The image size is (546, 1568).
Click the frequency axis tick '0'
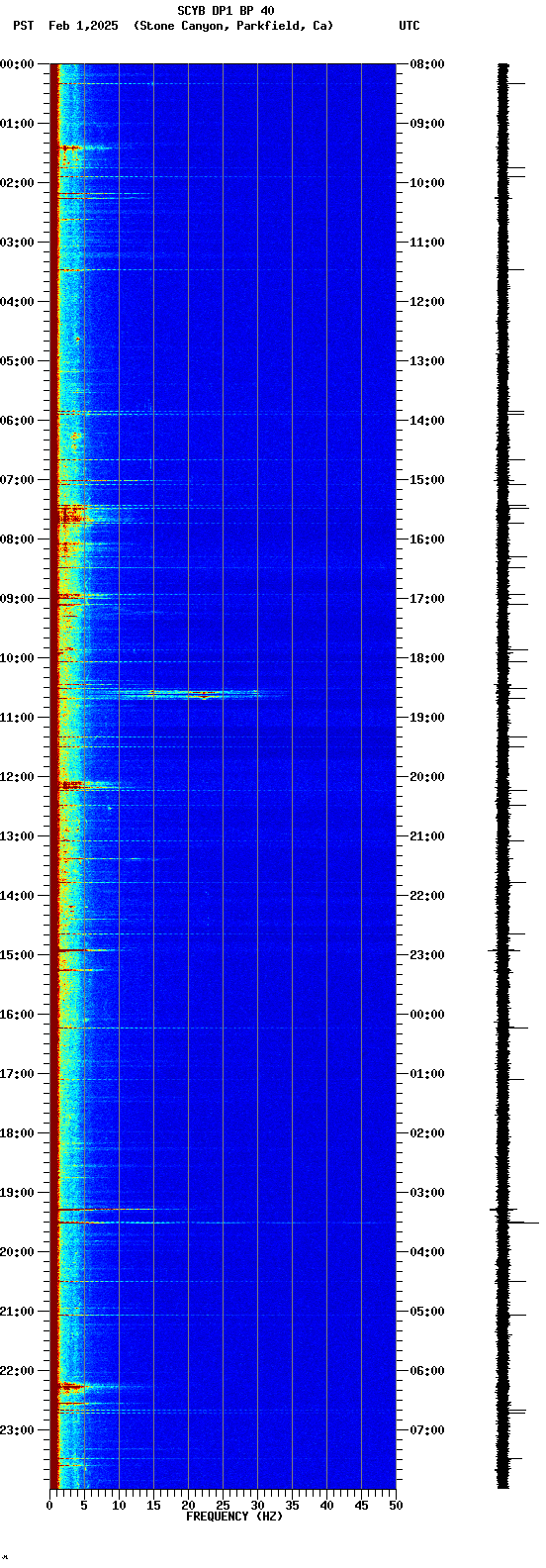(49, 1506)
